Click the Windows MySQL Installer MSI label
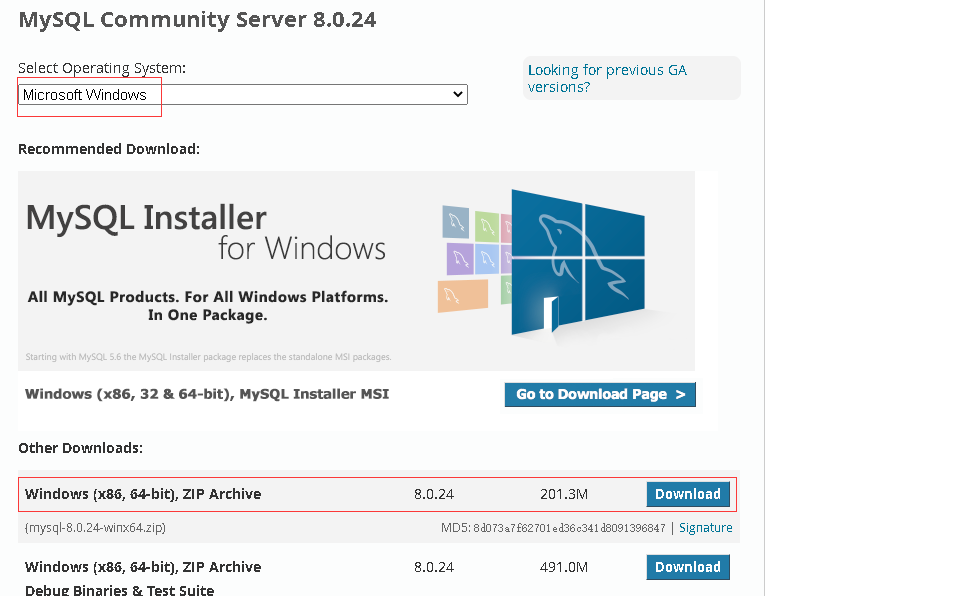Viewport: 964px width, 596px height. (207, 394)
